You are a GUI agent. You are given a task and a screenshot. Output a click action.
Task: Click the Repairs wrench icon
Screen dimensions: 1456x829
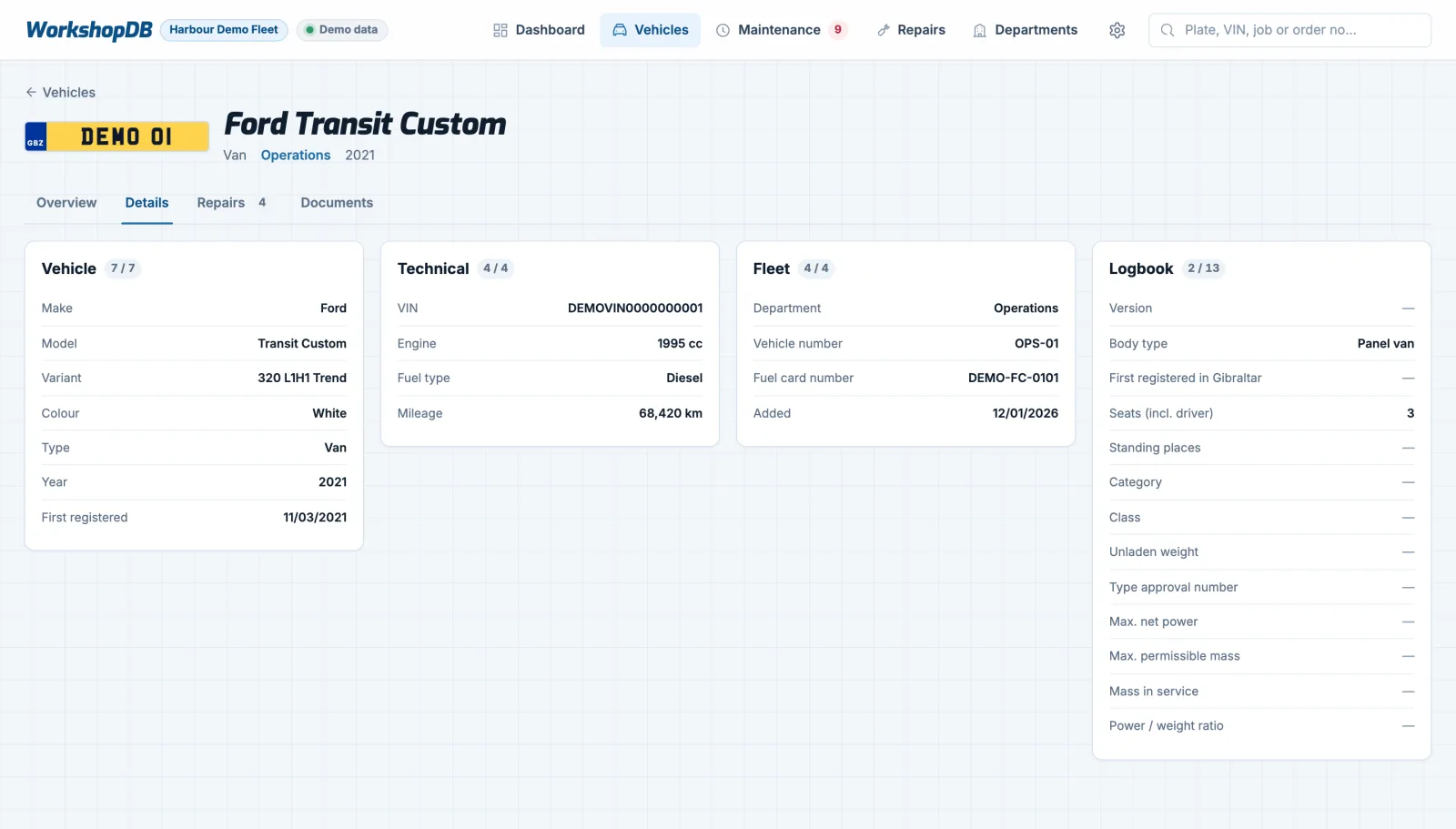click(x=883, y=30)
